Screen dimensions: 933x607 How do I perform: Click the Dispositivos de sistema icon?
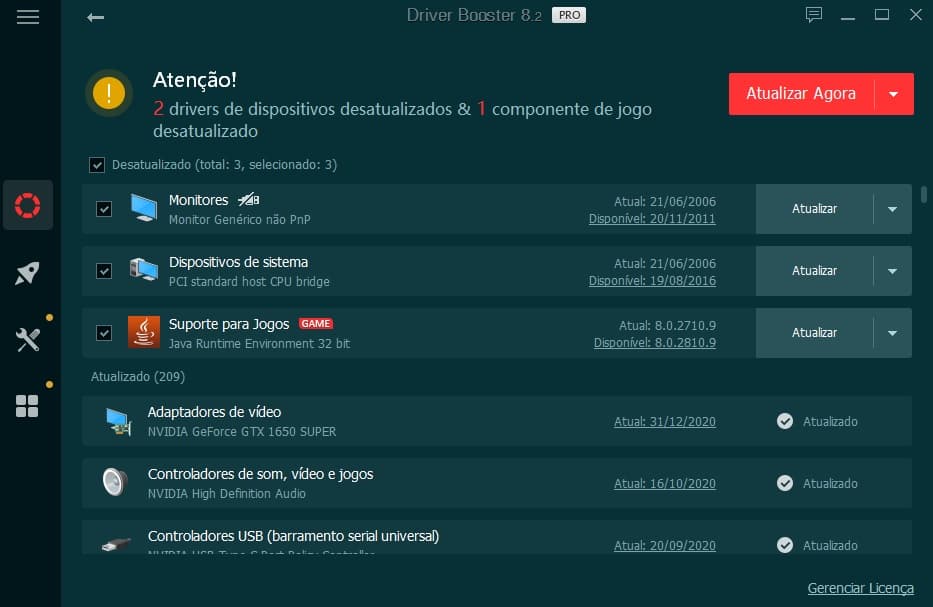point(144,270)
